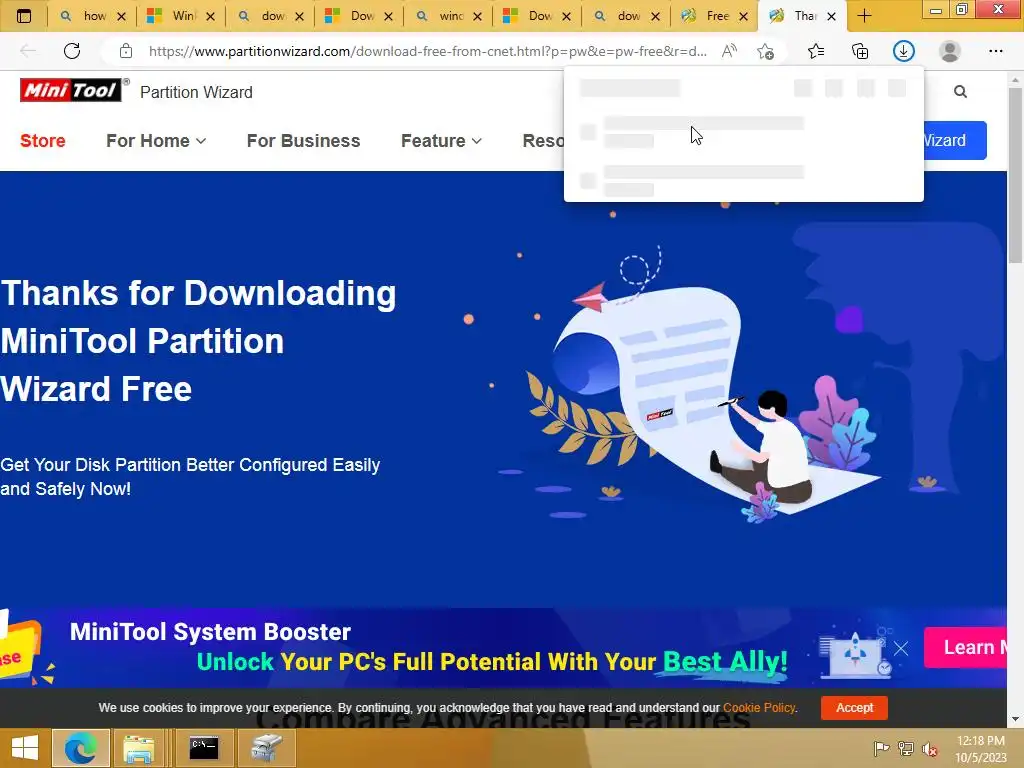Close the 'how' search tab
The width and height of the screenshot is (1024, 768).
click(x=121, y=16)
